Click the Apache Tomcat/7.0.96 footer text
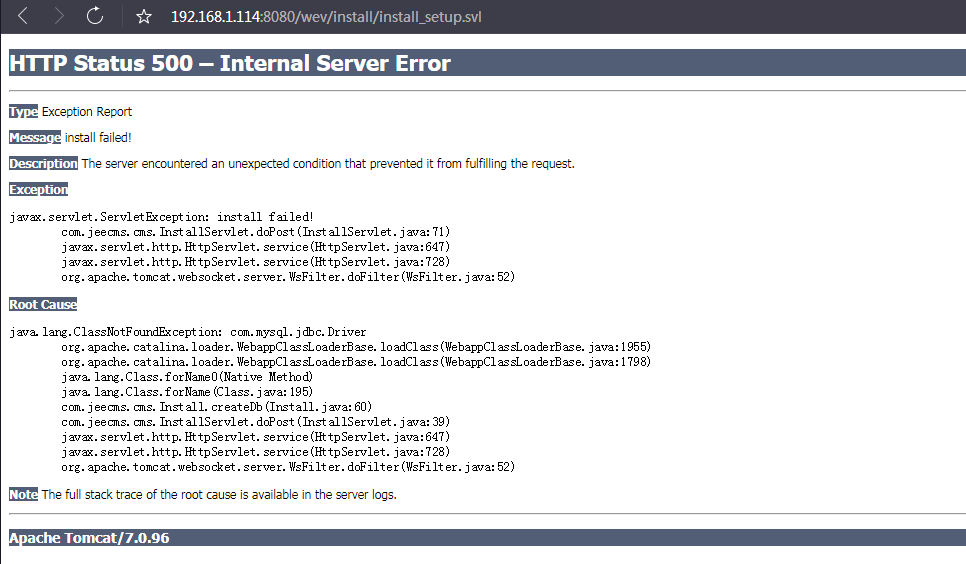This screenshot has height=564, width=966. coord(89,537)
